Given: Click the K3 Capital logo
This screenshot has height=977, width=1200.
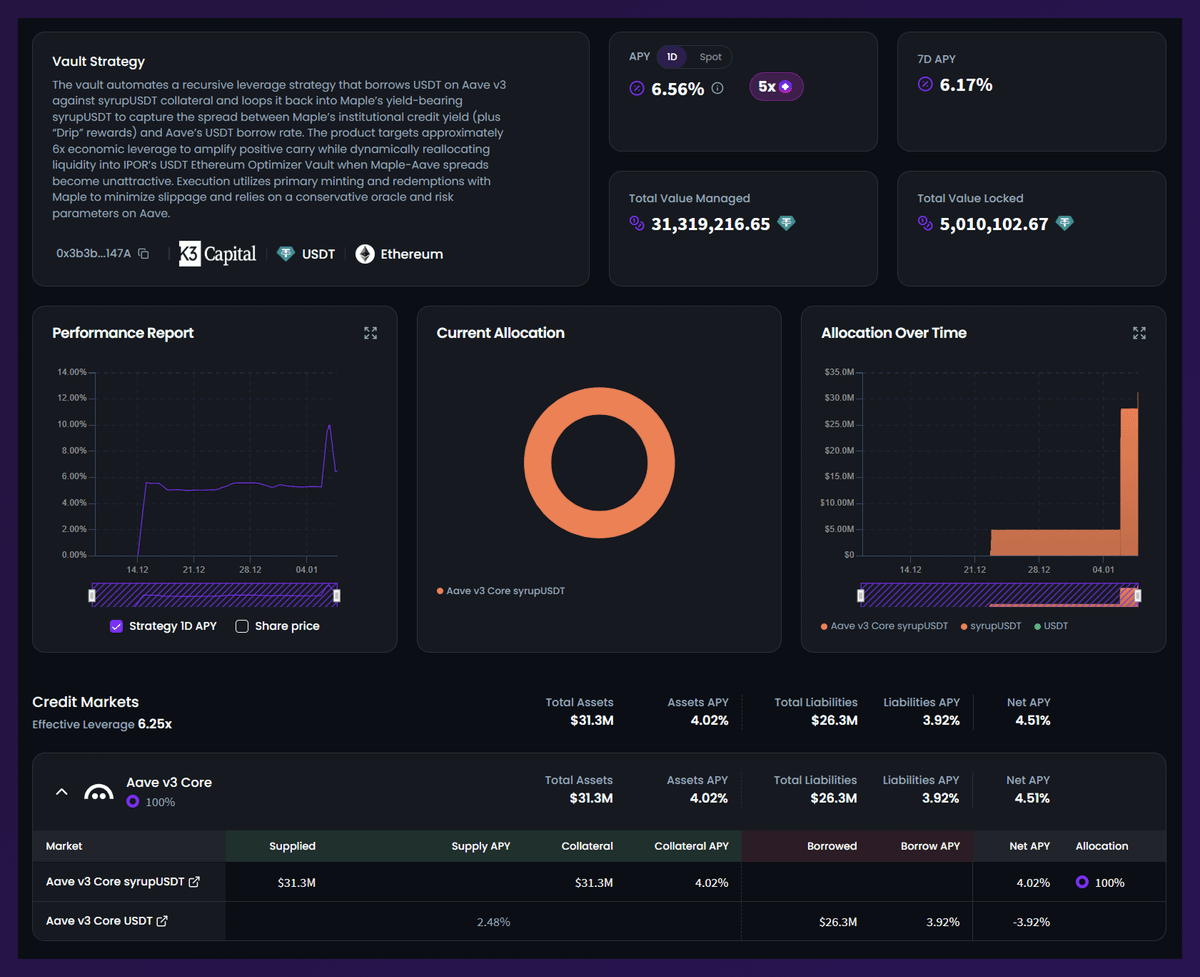Looking at the screenshot, I should tap(218, 254).
